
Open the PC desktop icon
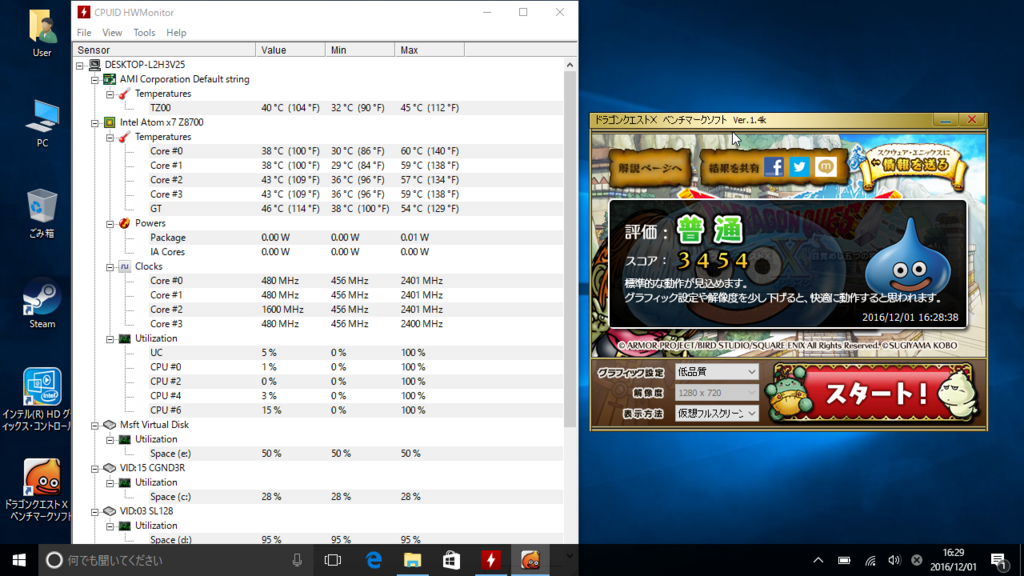42,123
